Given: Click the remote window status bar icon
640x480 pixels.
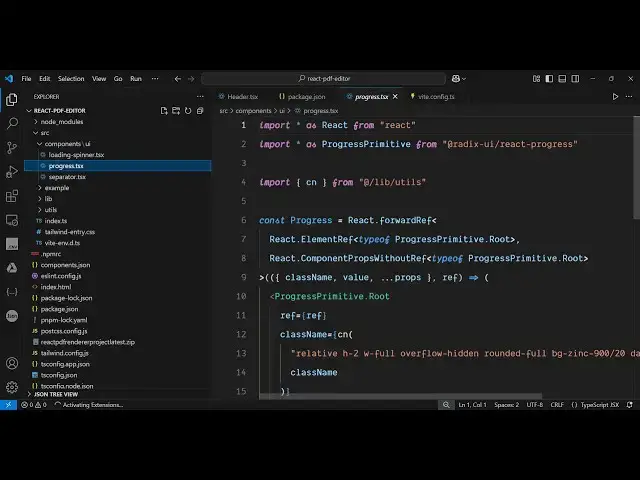Looking at the screenshot, I should coord(8,405).
